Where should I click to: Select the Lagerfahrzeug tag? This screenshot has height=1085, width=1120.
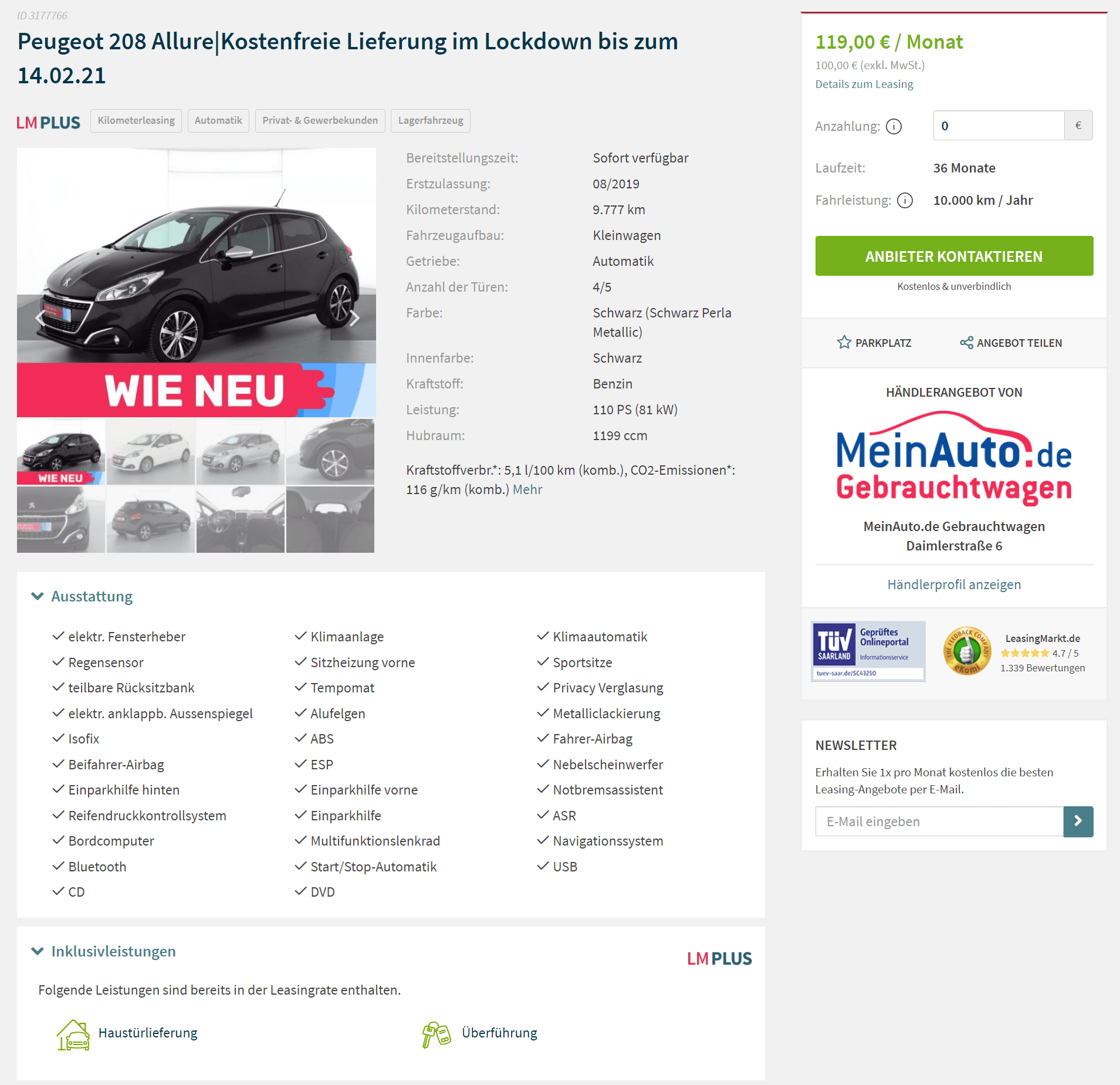pyautogui.click(x=431, y=120)
